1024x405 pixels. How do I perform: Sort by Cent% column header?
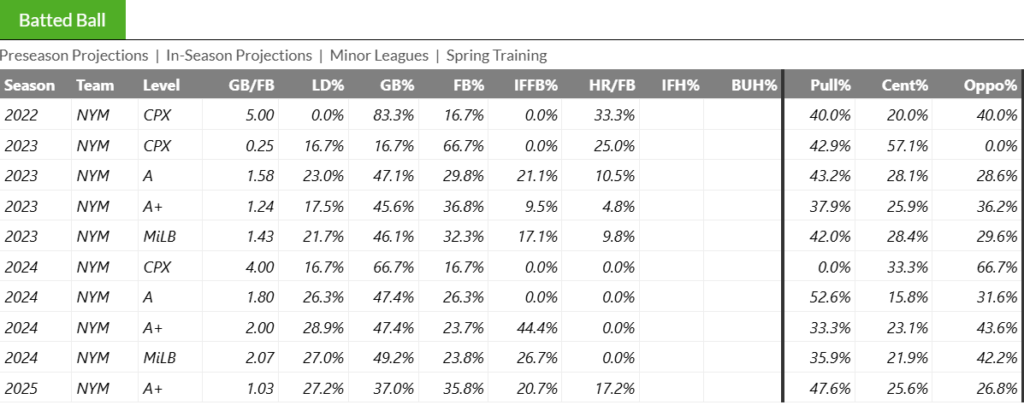907,85
